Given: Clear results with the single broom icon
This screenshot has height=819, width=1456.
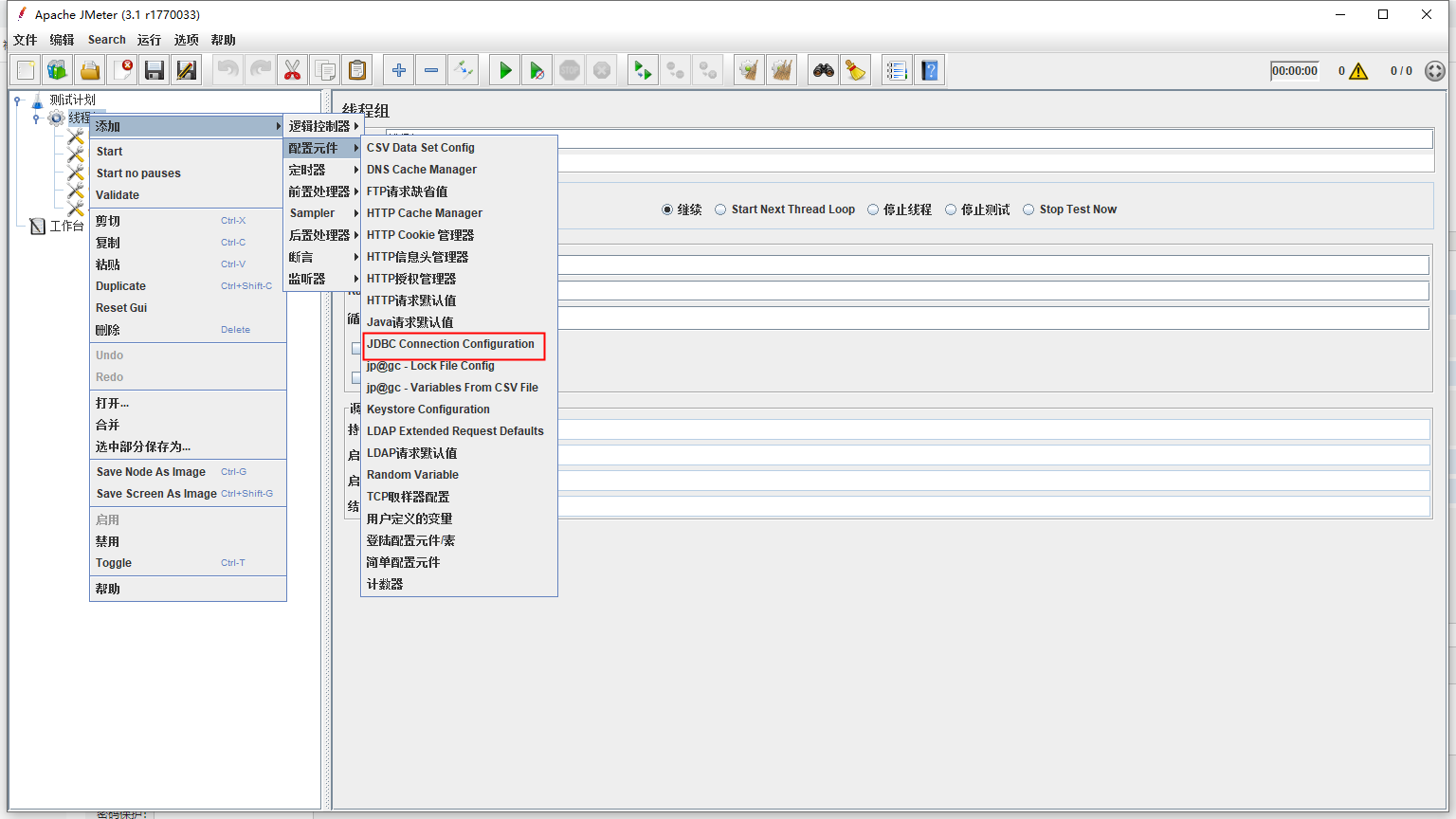Looking at the screenshot, I should pyautogui.click(x=750, y=70).
